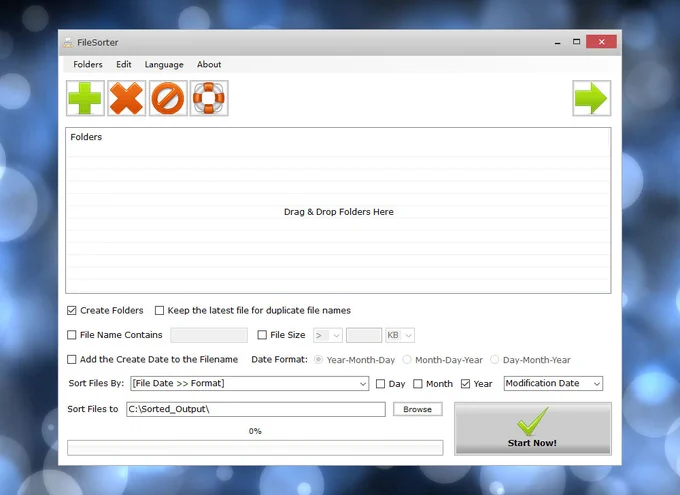This screenshot has width=680, height=495.
Task: Click the Drag & Drop Folders Here text
Action: pos(339,212)
